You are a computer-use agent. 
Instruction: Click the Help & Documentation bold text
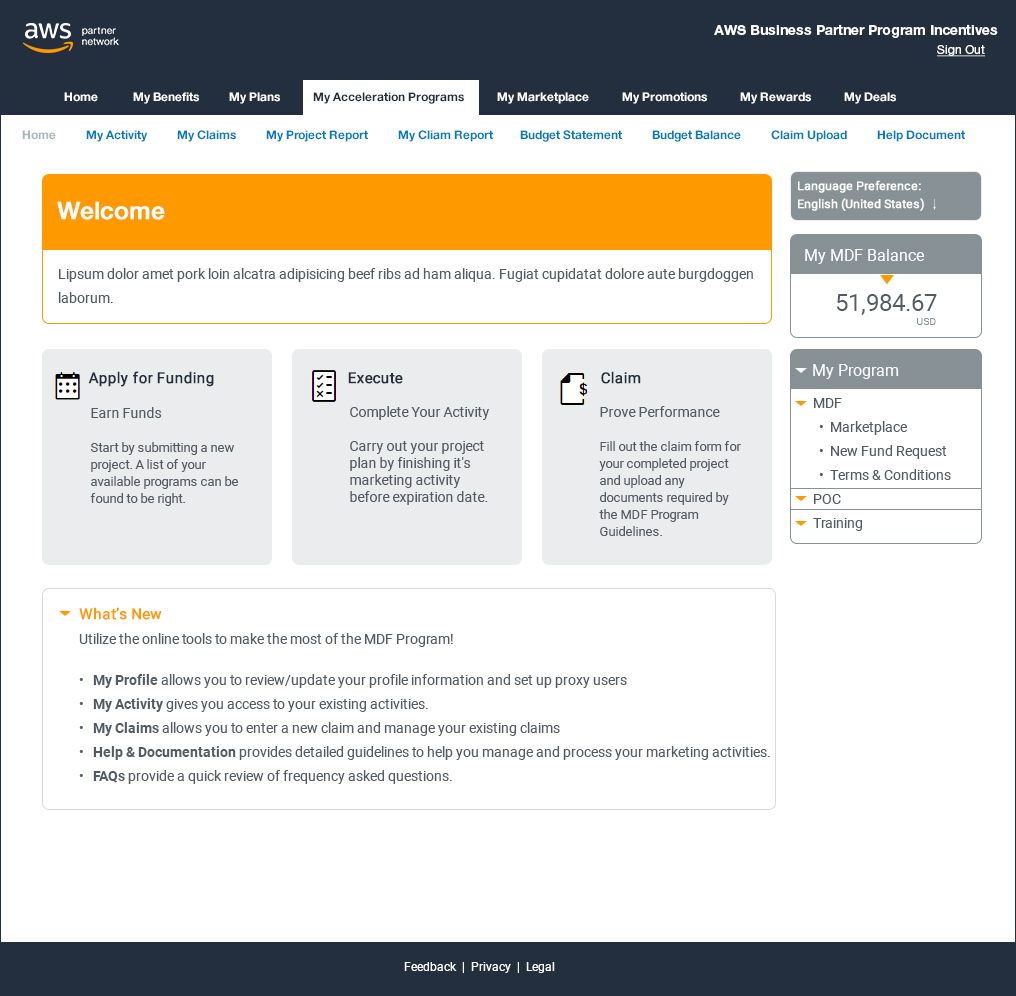pos(164,752)
